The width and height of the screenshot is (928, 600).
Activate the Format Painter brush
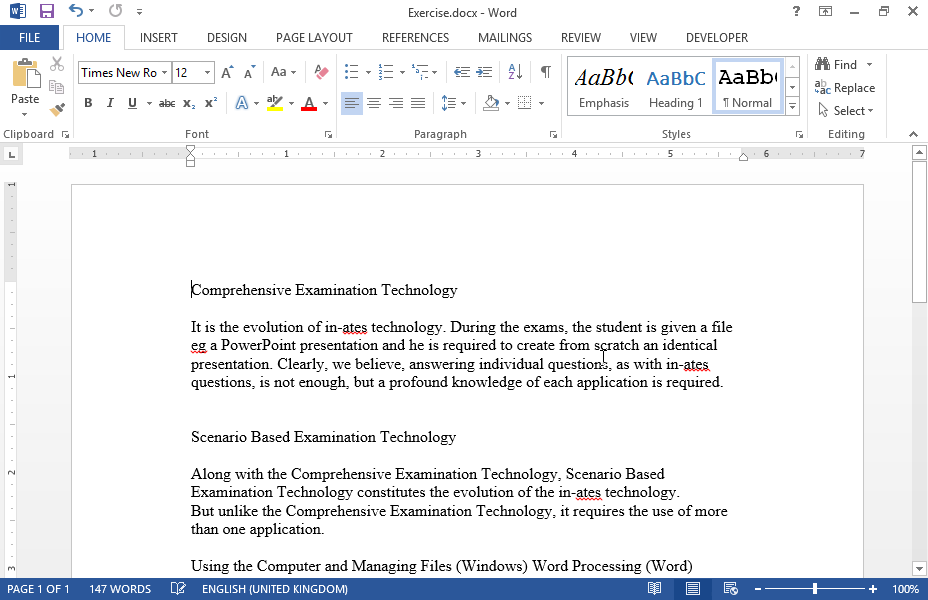pyautogui.click(x=57, y=109)
